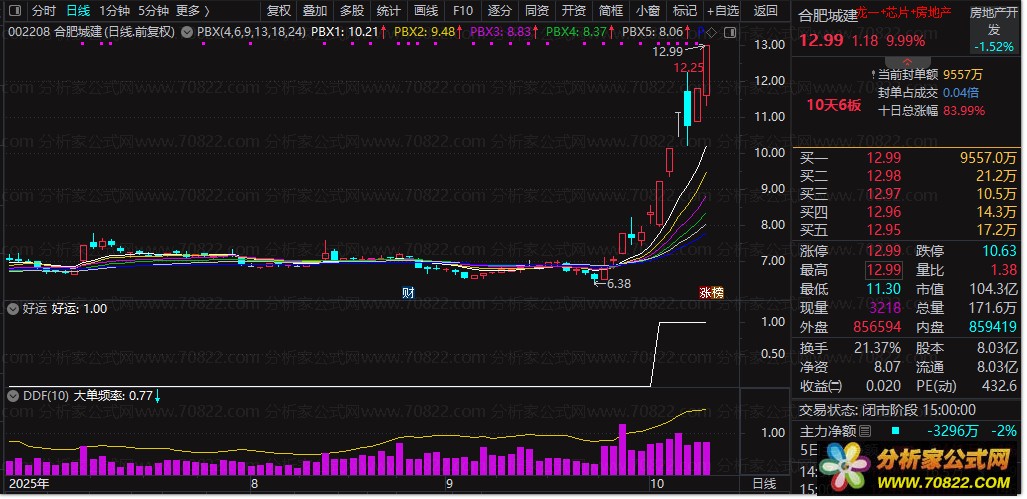The height and width of the screenshot is (499, 1027).
Task: Click the 标记 mark button
Action: click(685, 10)
